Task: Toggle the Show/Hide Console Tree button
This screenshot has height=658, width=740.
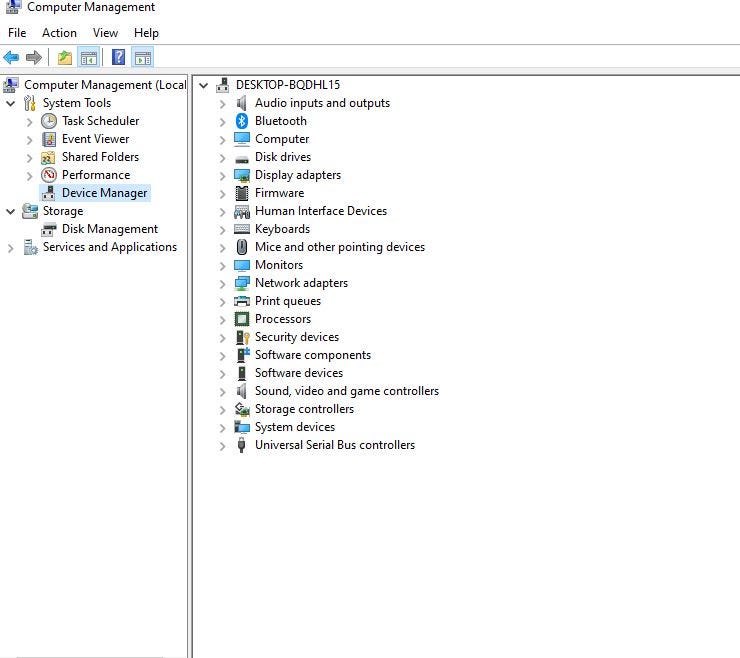Action: tap(89, 58)
